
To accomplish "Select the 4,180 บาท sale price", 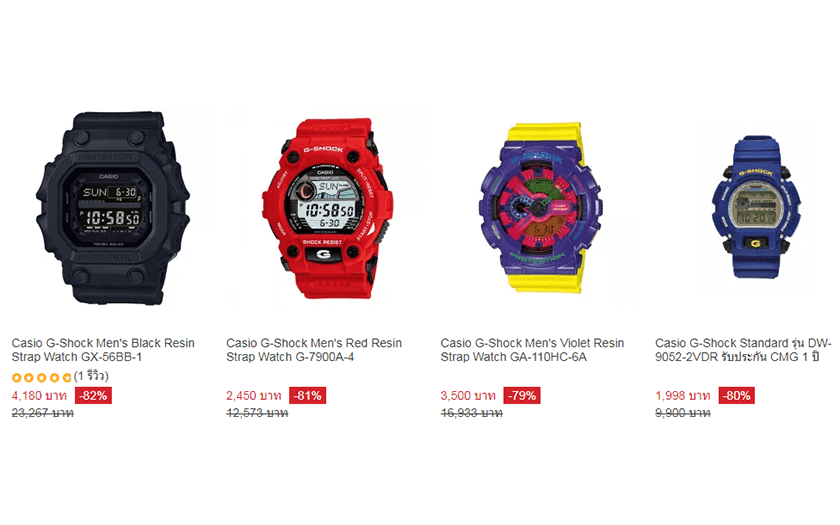I will 39,396.
